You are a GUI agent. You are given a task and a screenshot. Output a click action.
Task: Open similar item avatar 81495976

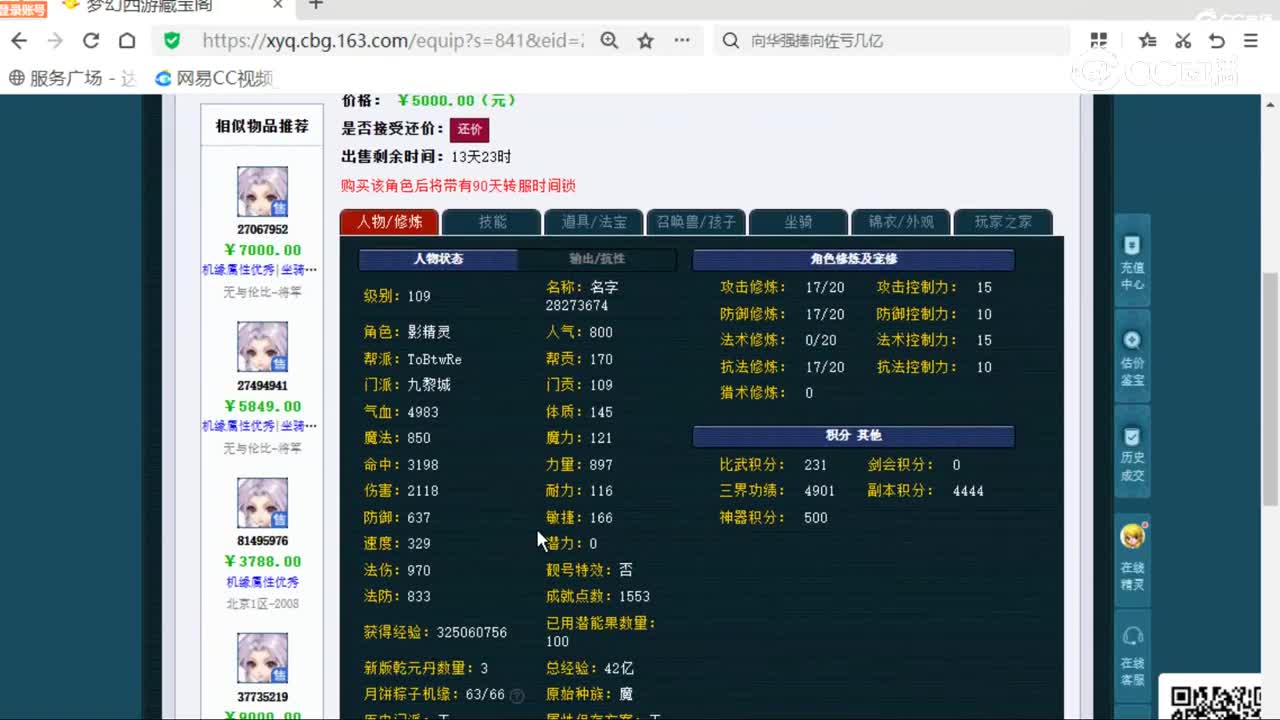click(262, 503)
